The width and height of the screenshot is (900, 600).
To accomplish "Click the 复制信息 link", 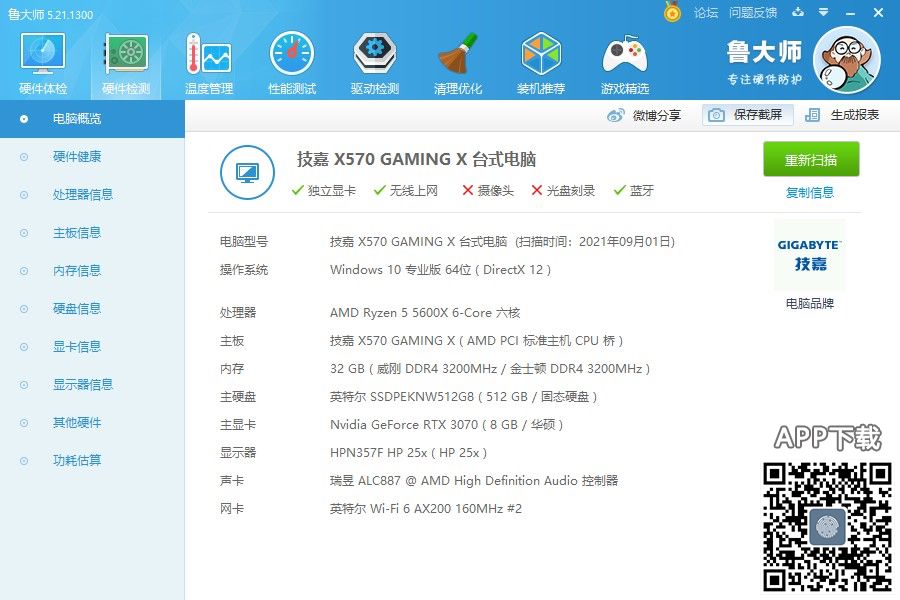I will [810, 193].
